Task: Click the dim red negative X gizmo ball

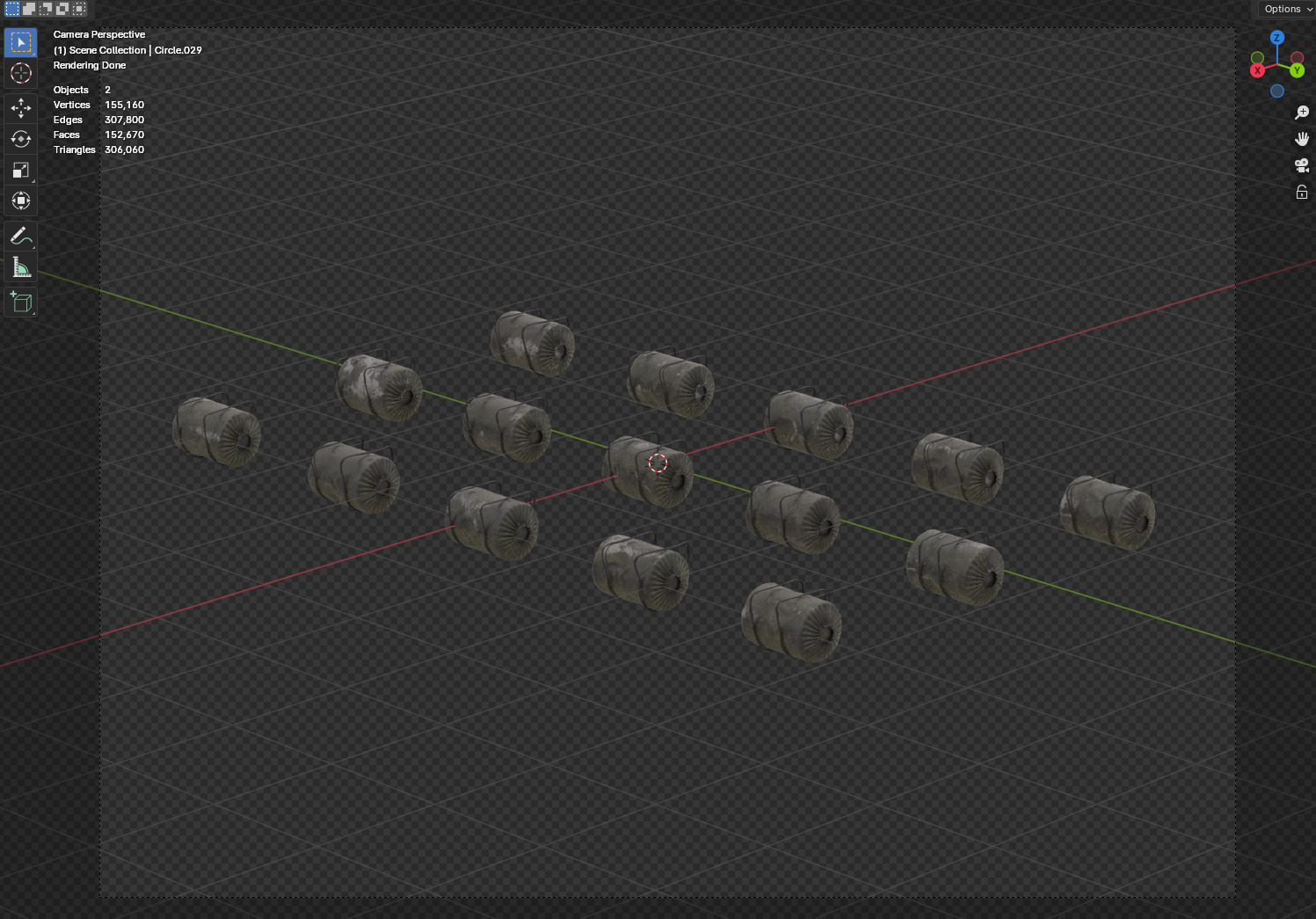Action: coord(1298,58)
